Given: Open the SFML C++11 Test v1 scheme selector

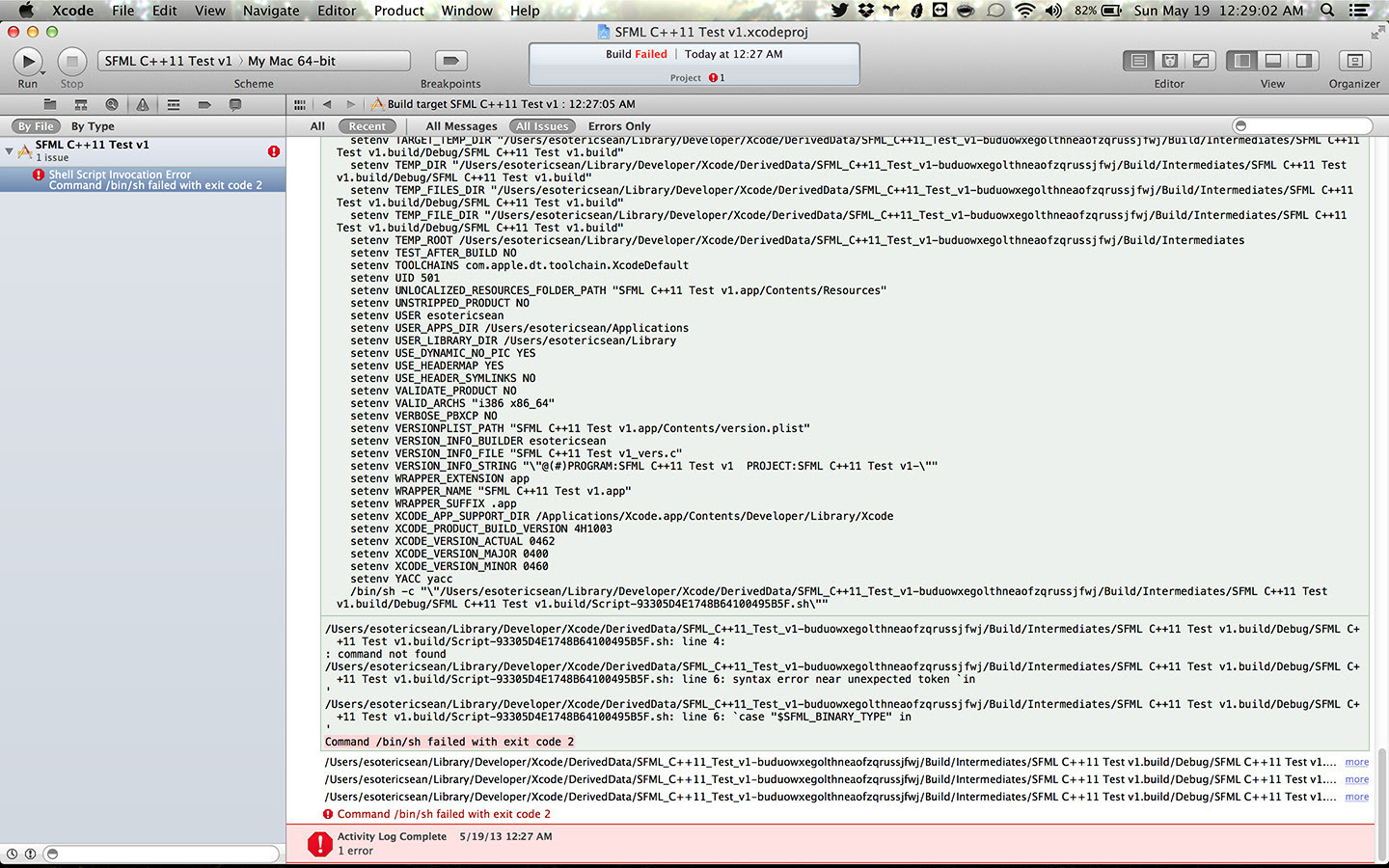Looking at the screenshot, I should (168, 61).
